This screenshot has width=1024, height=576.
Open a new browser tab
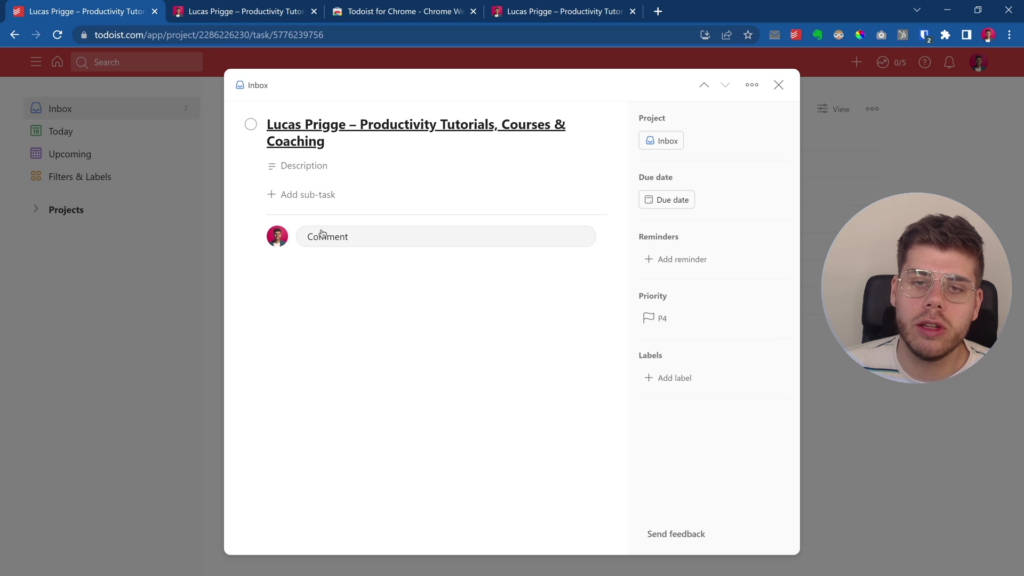658,11
